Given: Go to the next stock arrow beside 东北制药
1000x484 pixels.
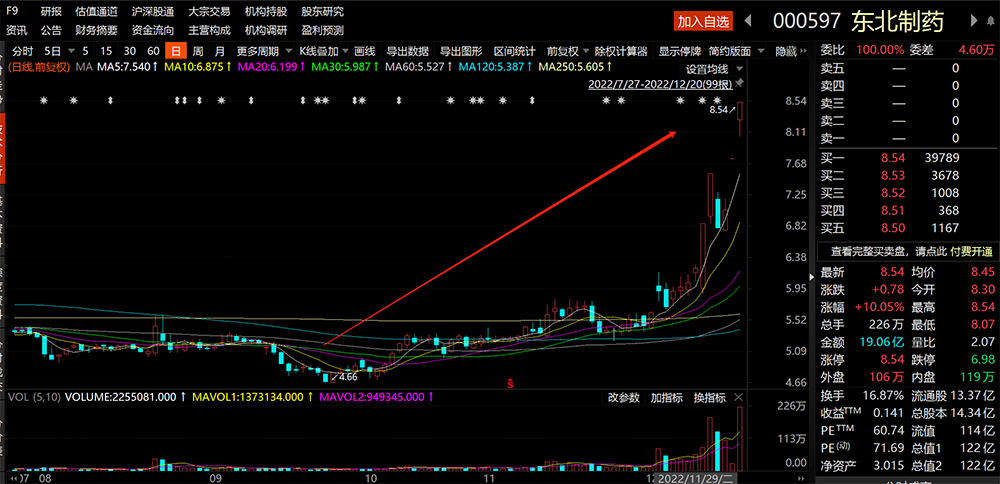Looking at the screenshot, I should tap(974, 21).
